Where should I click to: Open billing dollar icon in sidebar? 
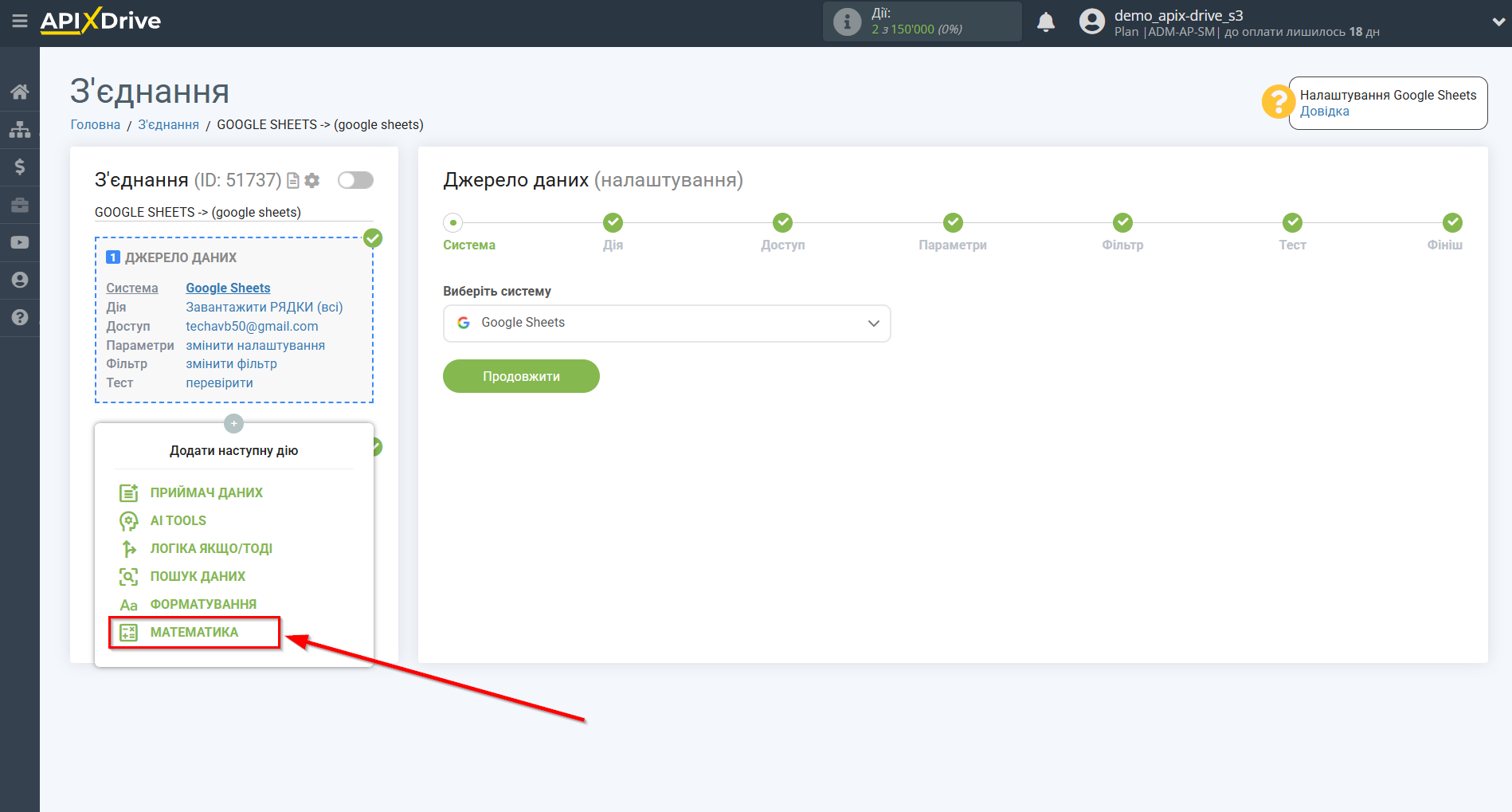(20, 167)
